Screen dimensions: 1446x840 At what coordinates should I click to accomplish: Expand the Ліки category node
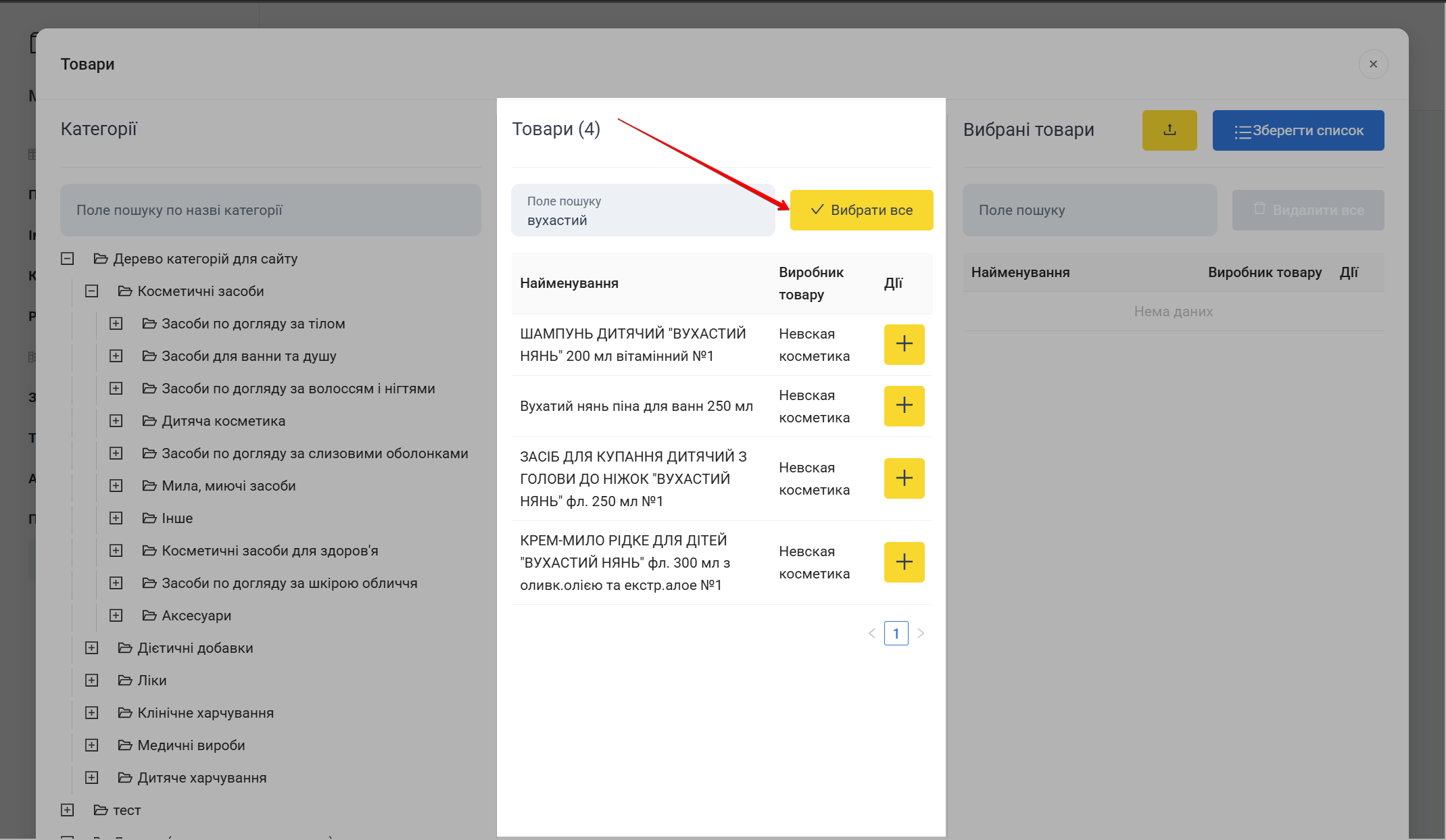point(91,681)
